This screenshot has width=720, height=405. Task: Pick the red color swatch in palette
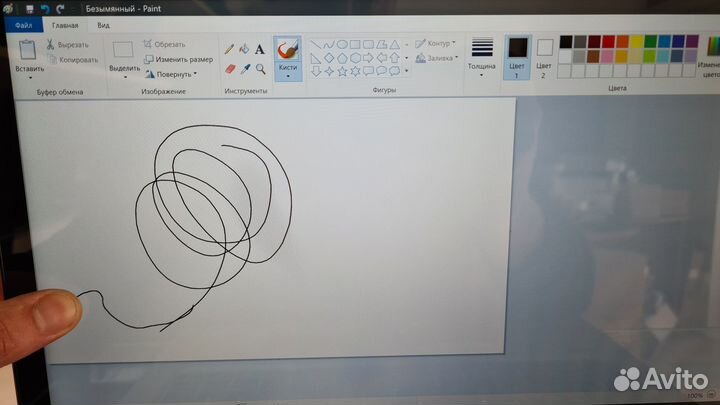click(609, 43)
